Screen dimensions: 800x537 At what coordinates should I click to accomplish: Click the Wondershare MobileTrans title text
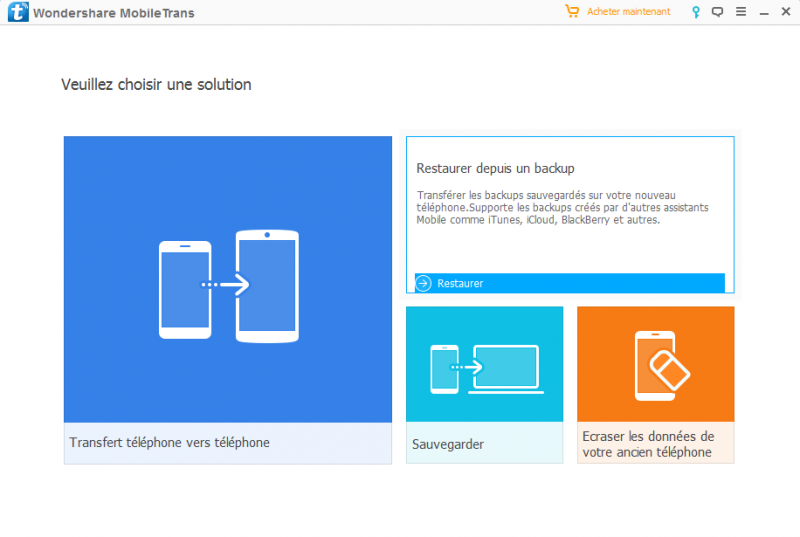click(114, 13)
